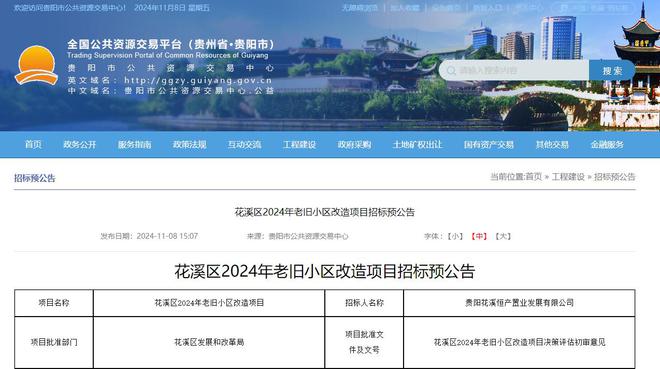Viewport: 660px width, 369px height.
Task: Set font size to large 【大】
Action: tap(503, 236)
